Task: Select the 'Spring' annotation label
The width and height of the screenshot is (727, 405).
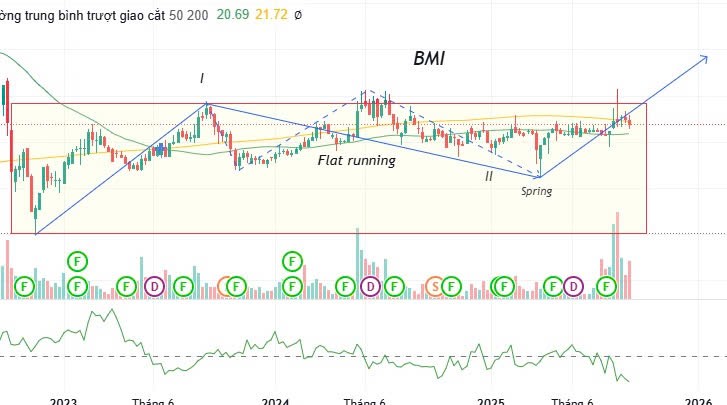Action: coord(535,189)
